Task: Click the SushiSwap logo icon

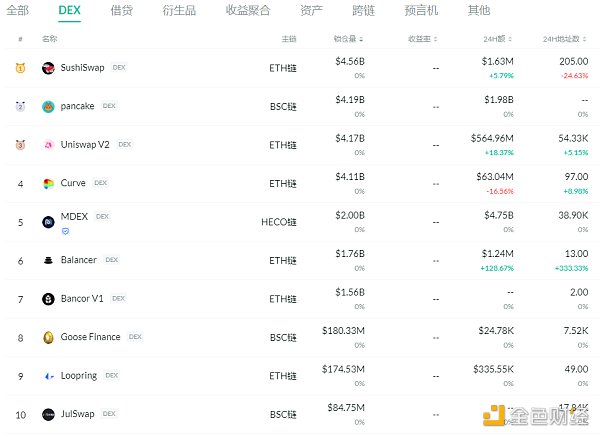Action: pyautogui.click(x=48, y=68)
